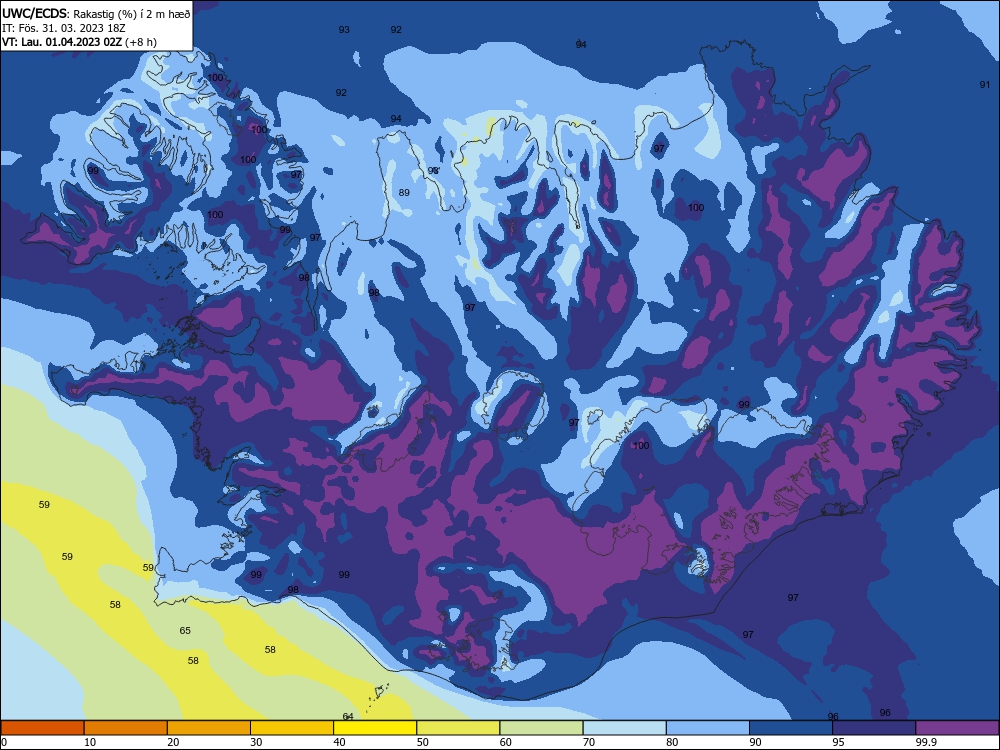Click the light blue 80–90 legend swatch
The image size is (1000, 750).
[708, 728]
